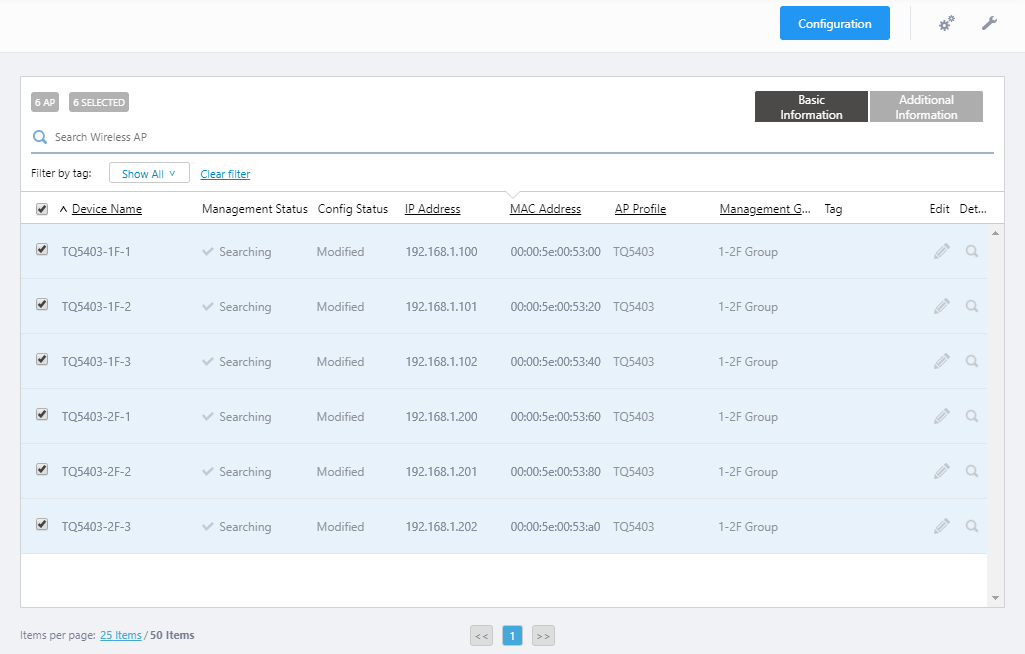Switch to the Additional Information tab
1025x654 pixels.
[x=926, y=107]
